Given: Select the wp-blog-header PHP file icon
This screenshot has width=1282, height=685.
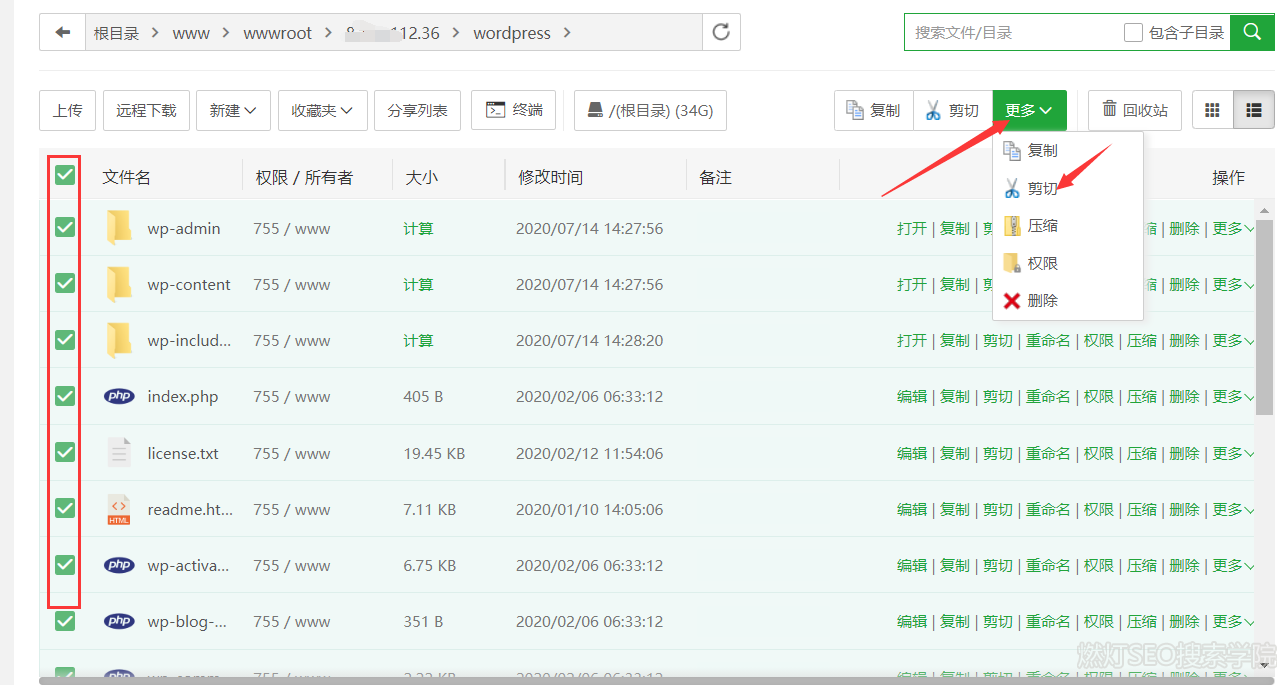Looking at the screenshot, I should pyautogui.click(x=119, y=621).
